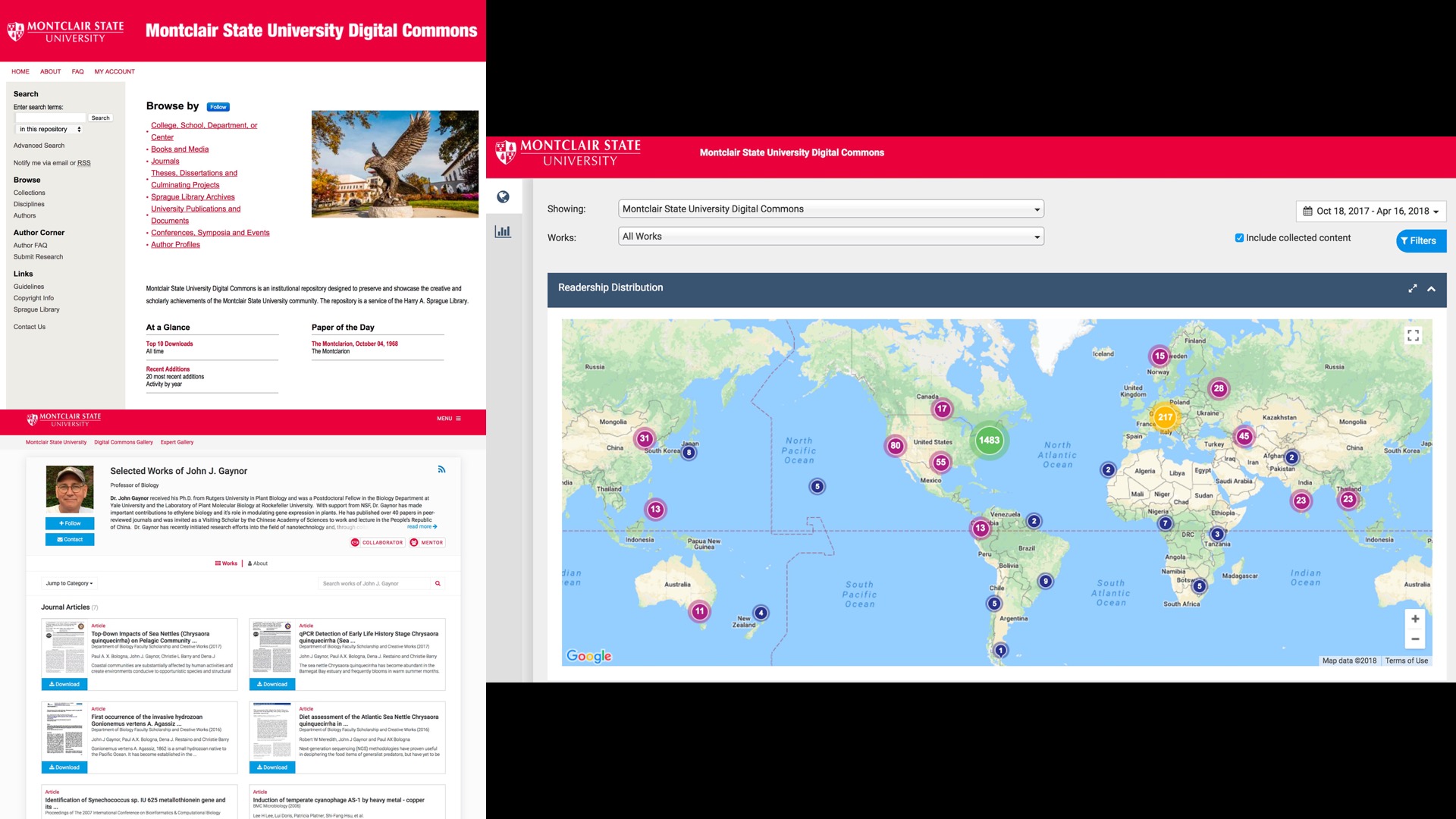Open the bar chart statistics view
1456x819 pixels.
click(502, 231)
